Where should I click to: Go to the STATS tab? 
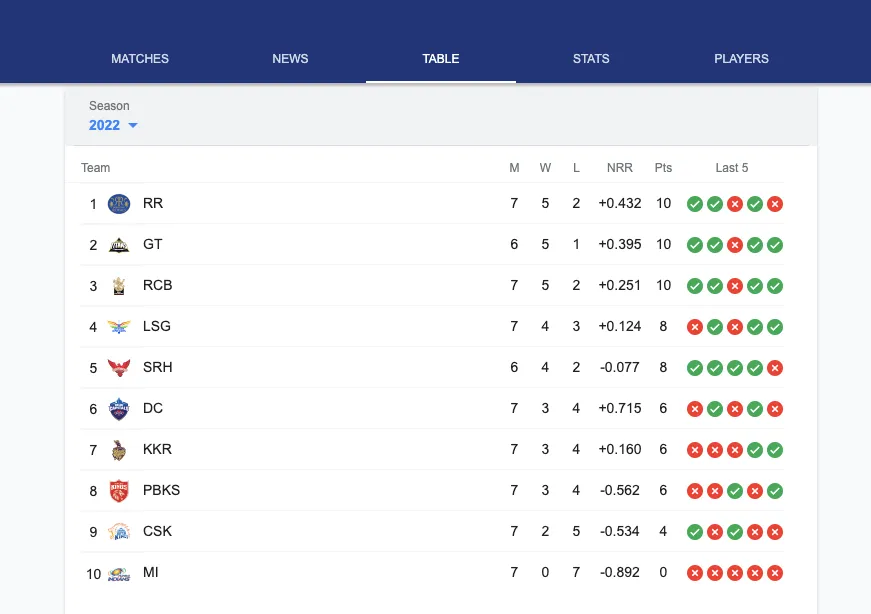[x=591, y=58]
